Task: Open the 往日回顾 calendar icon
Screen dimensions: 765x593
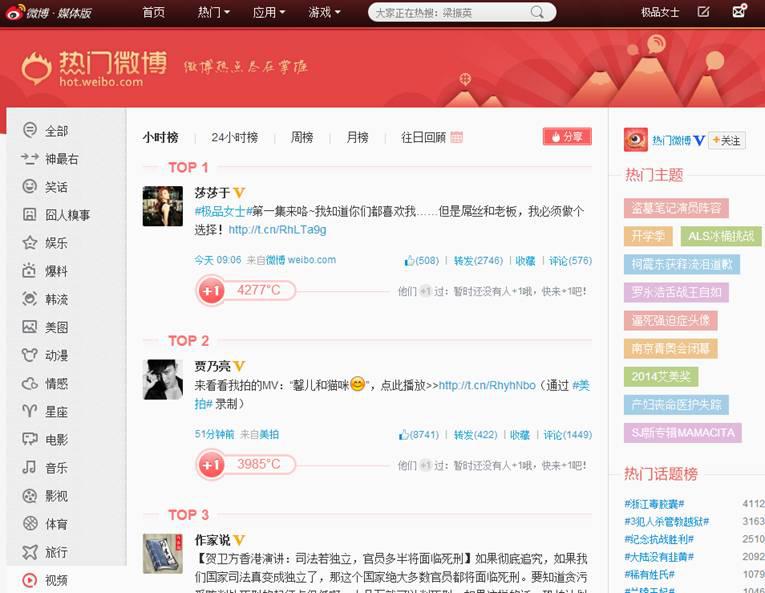Action: coord(457,137)
